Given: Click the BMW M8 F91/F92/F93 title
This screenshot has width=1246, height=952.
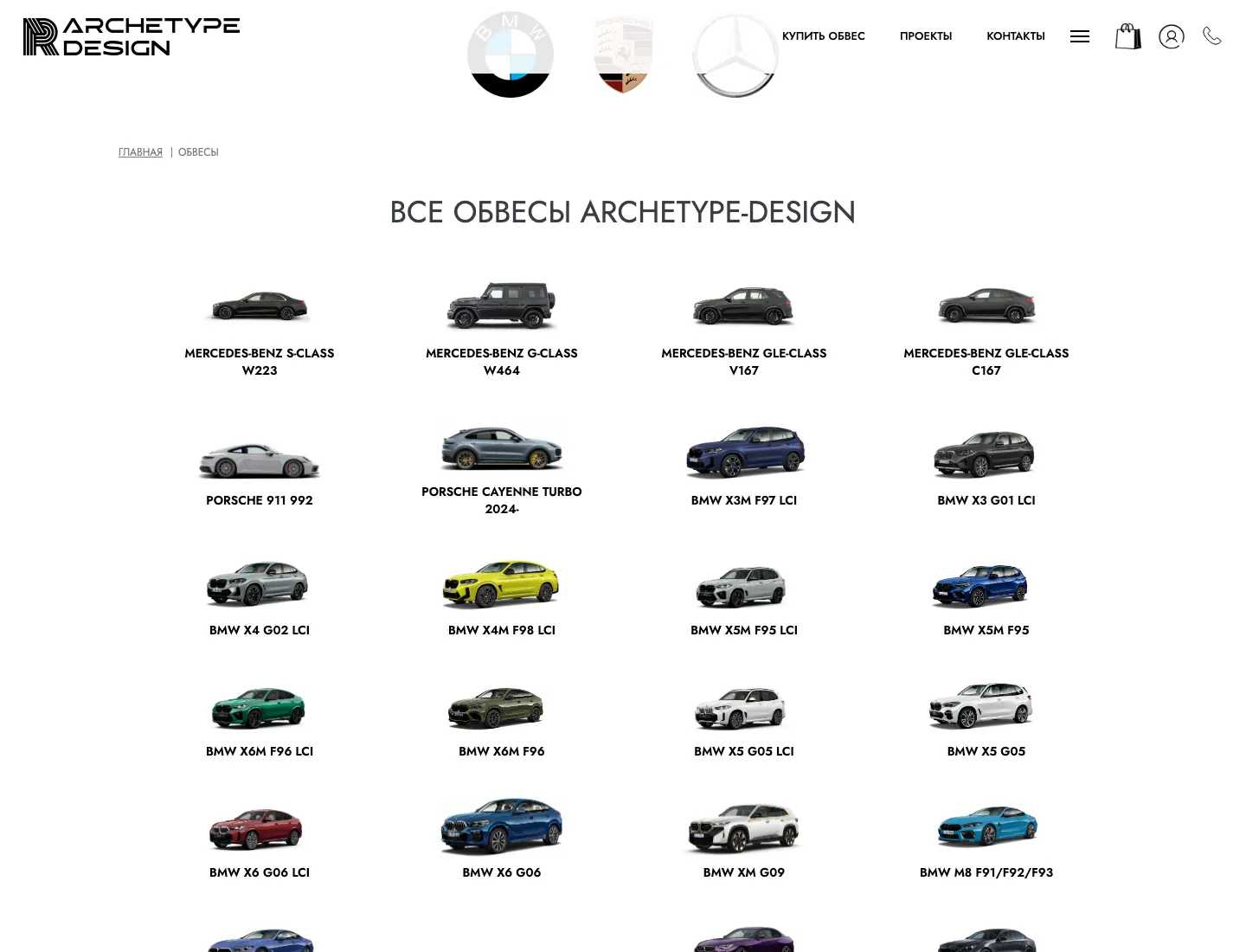Looking at the screenshot, I should click(986, 872).
